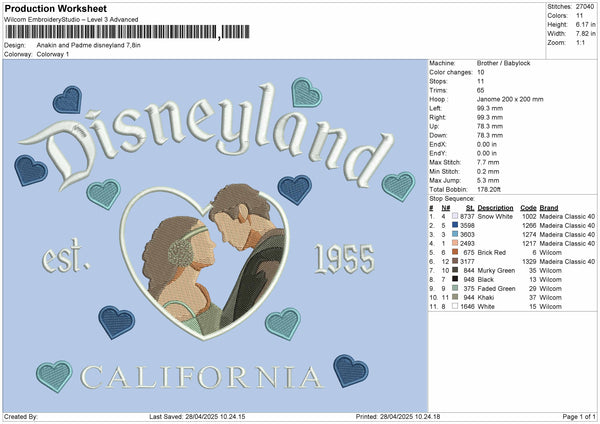Click 'Wilcom EmbroideryStudio – Level 3 Advanced' text
The image size is (600, 424).
coord(71,20)
